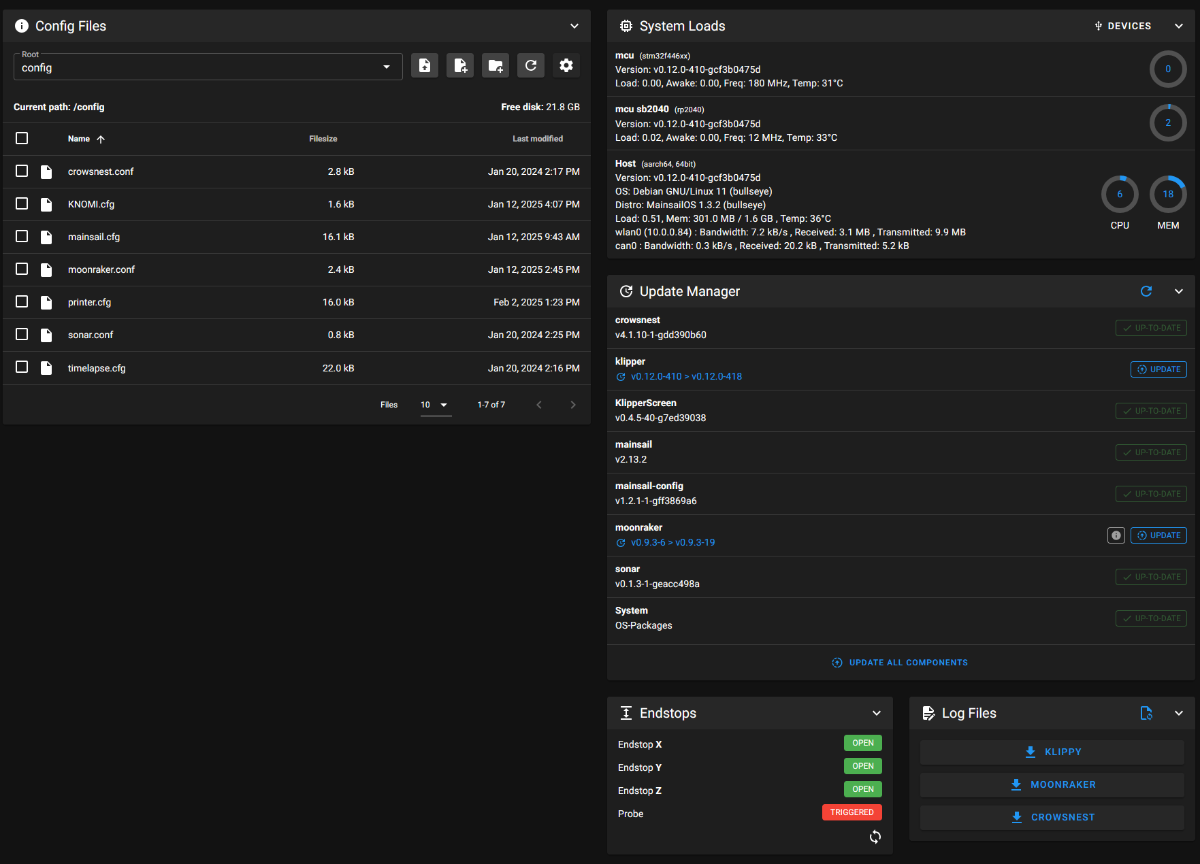
Task: Refresh the Config Files directory listing
Action: 531,66
